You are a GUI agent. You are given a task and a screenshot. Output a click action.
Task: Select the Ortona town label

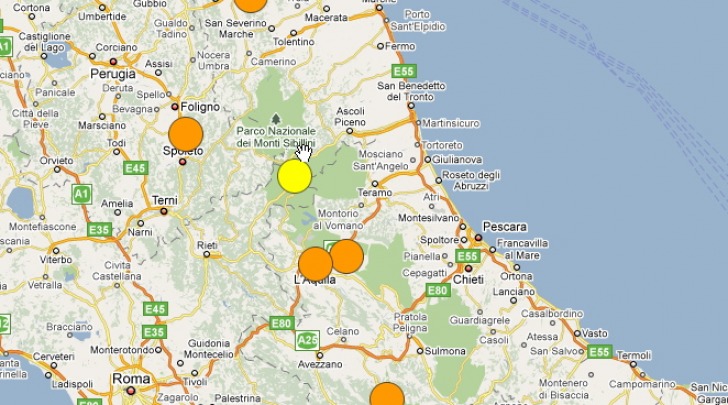click(x=516, y=276)
